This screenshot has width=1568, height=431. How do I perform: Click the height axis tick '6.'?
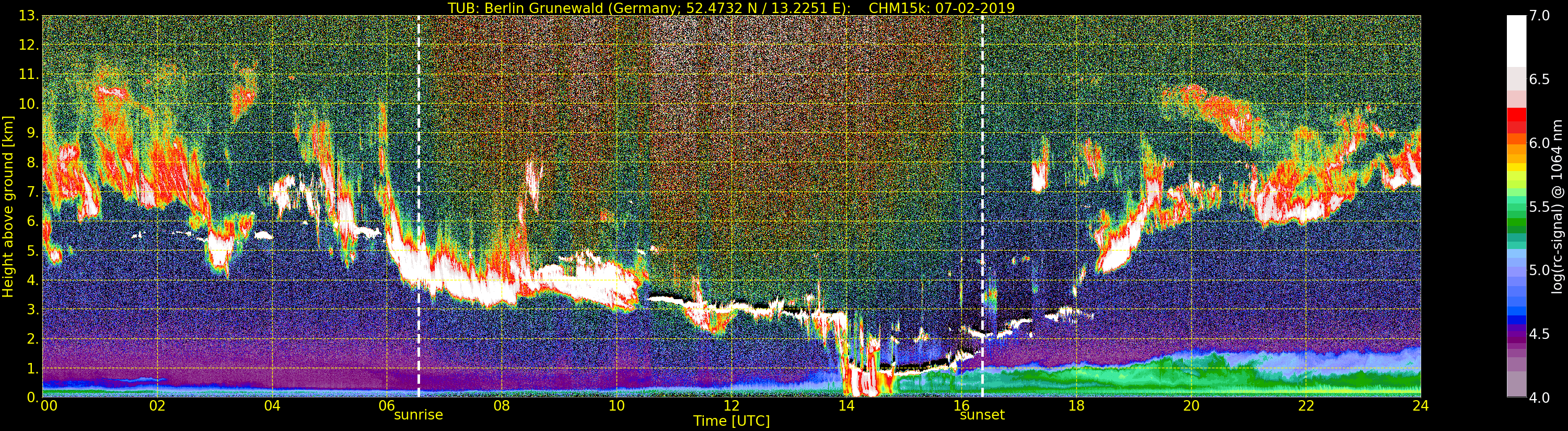tap(32, 221)
